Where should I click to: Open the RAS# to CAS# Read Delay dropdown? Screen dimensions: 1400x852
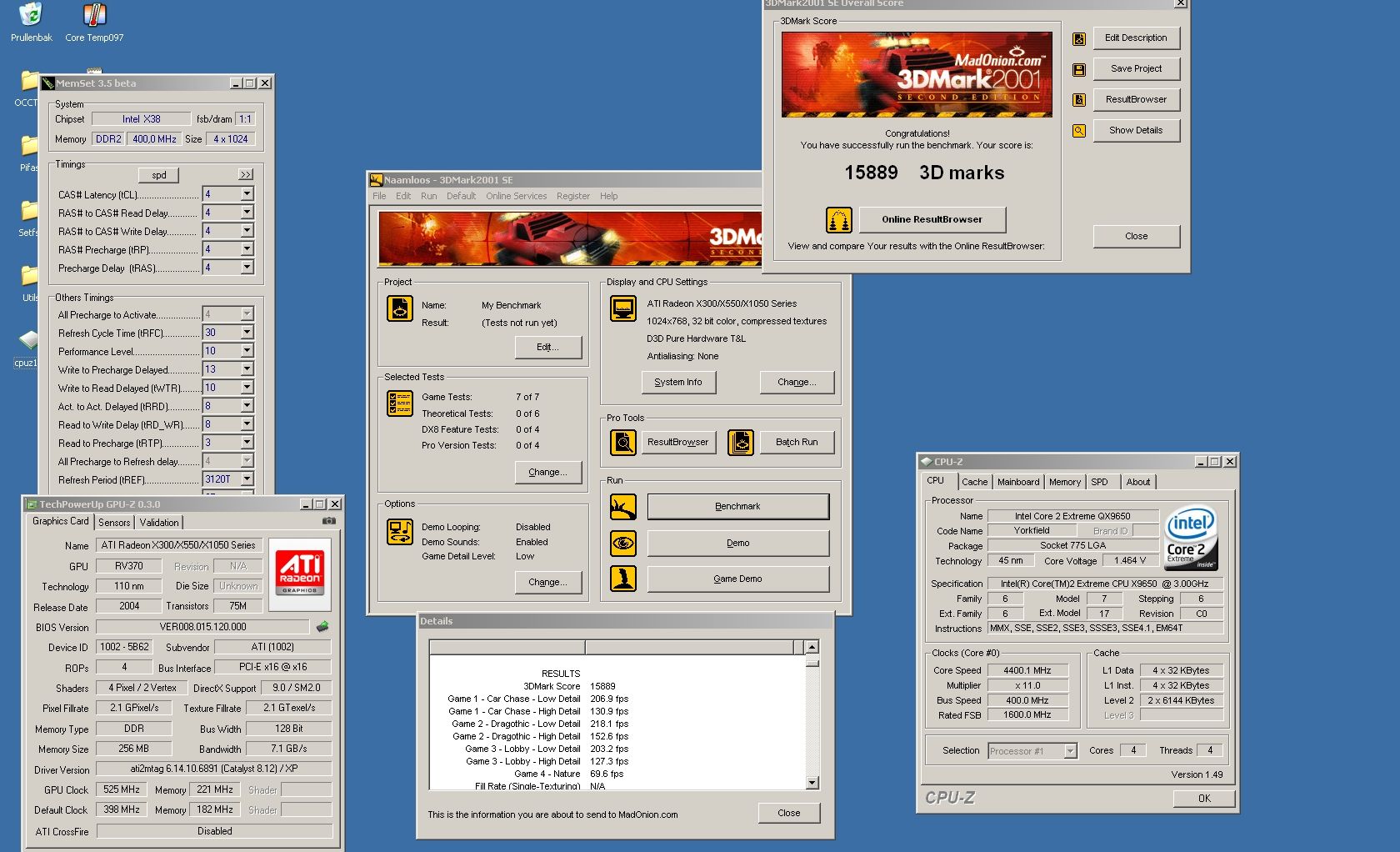(247, 213)
